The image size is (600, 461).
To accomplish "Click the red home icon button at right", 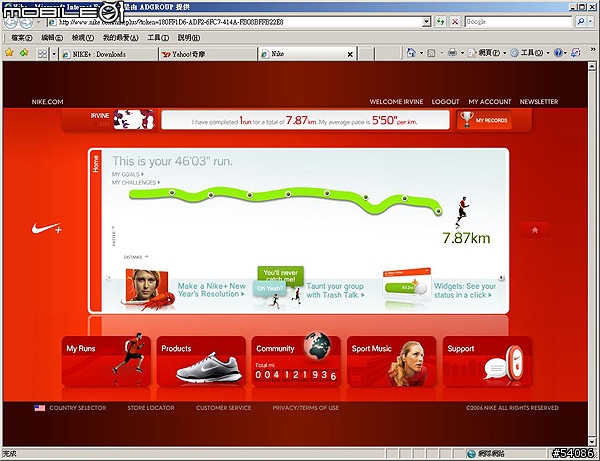I will (x=535, y=230).
